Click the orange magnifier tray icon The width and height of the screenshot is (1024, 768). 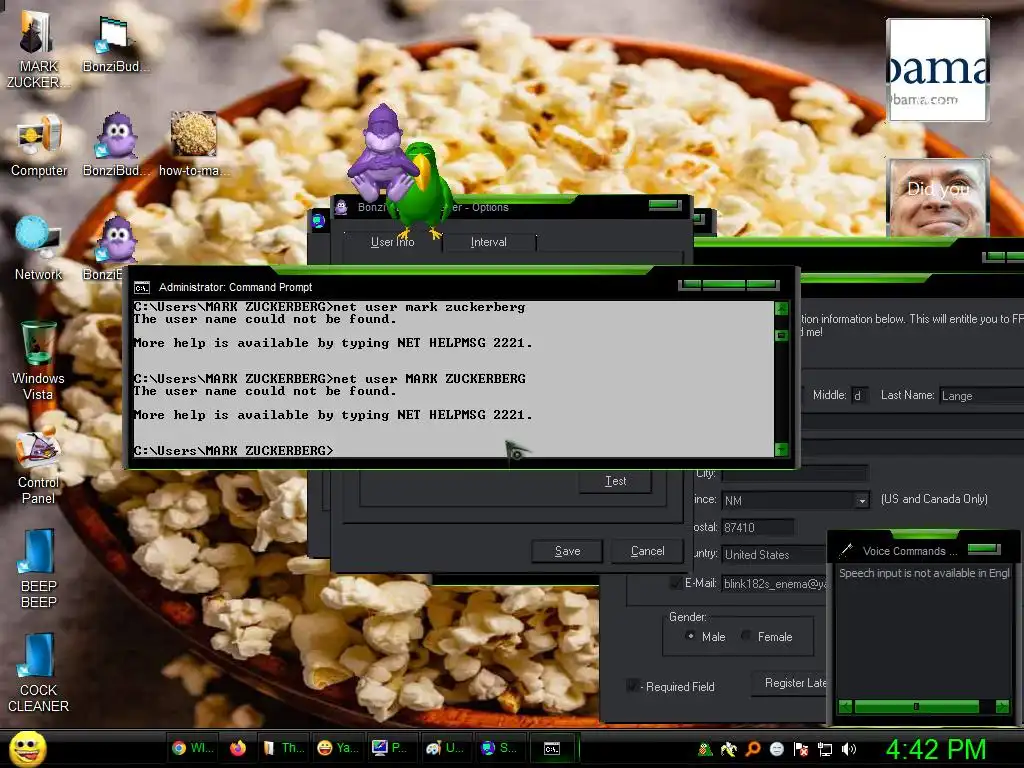click(753, 749)
